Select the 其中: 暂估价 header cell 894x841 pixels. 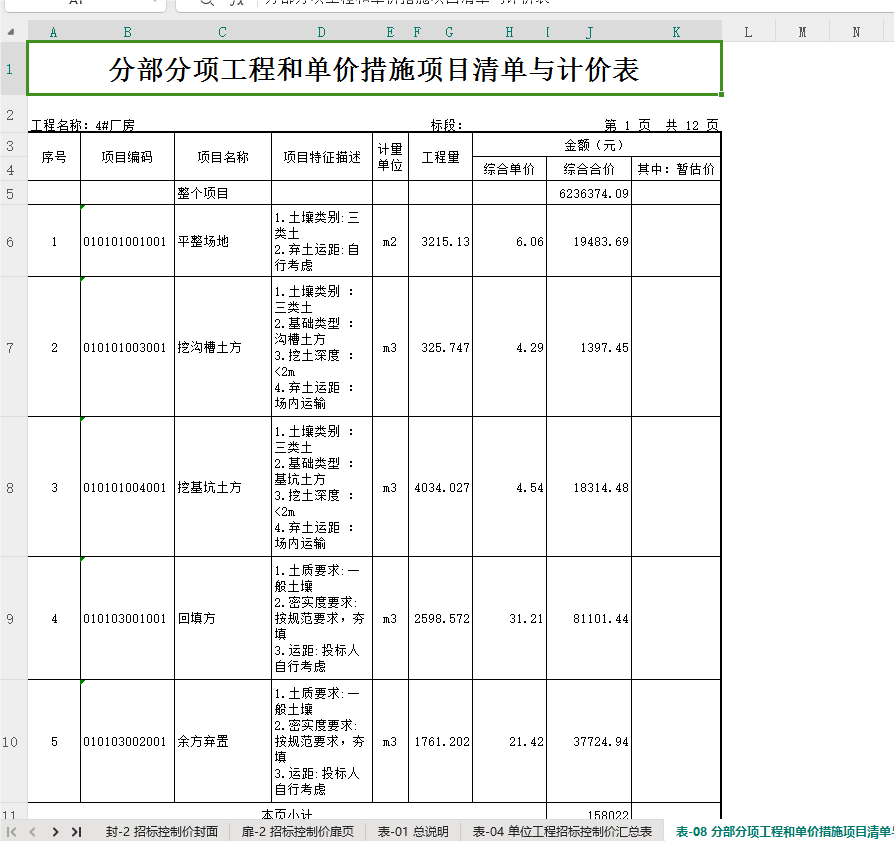point(676,169)
